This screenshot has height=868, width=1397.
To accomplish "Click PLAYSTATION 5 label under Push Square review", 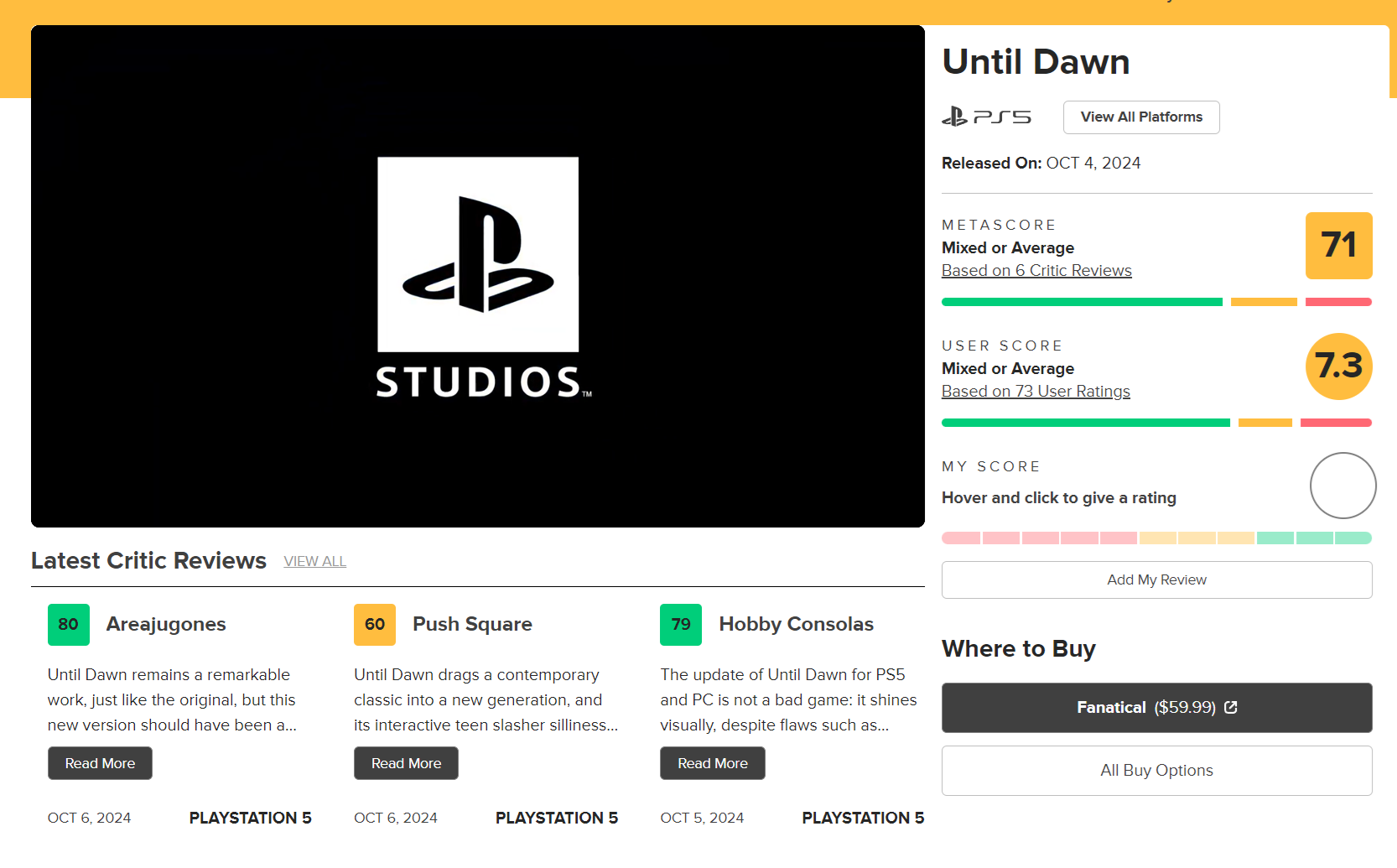I will pos(557,818).
